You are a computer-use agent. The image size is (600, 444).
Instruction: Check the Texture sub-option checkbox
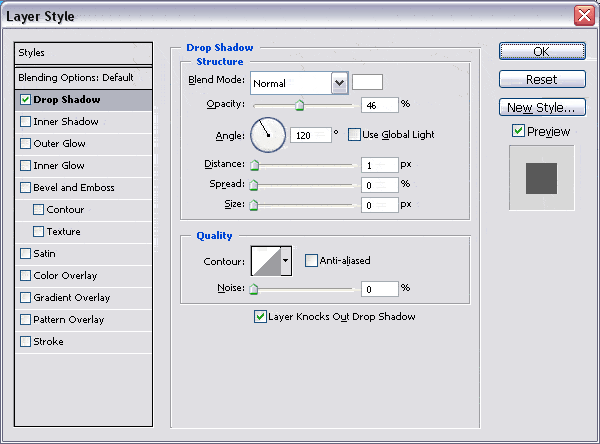pyautogui.click(x=38, y=232)
